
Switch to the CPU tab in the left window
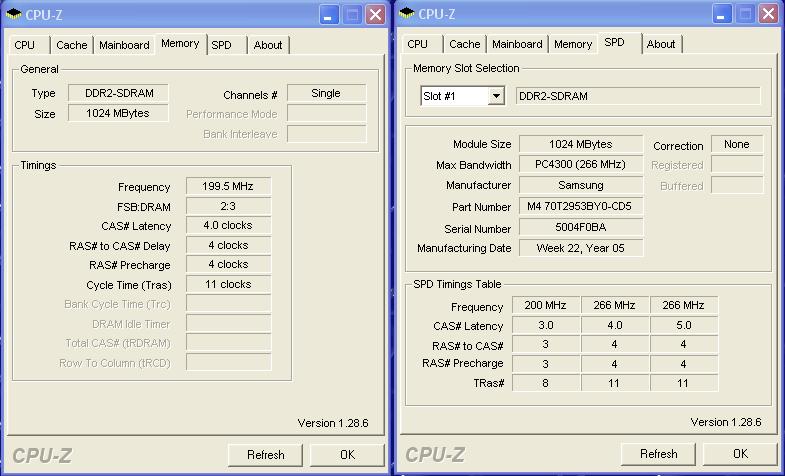click(x=25, y=45)
